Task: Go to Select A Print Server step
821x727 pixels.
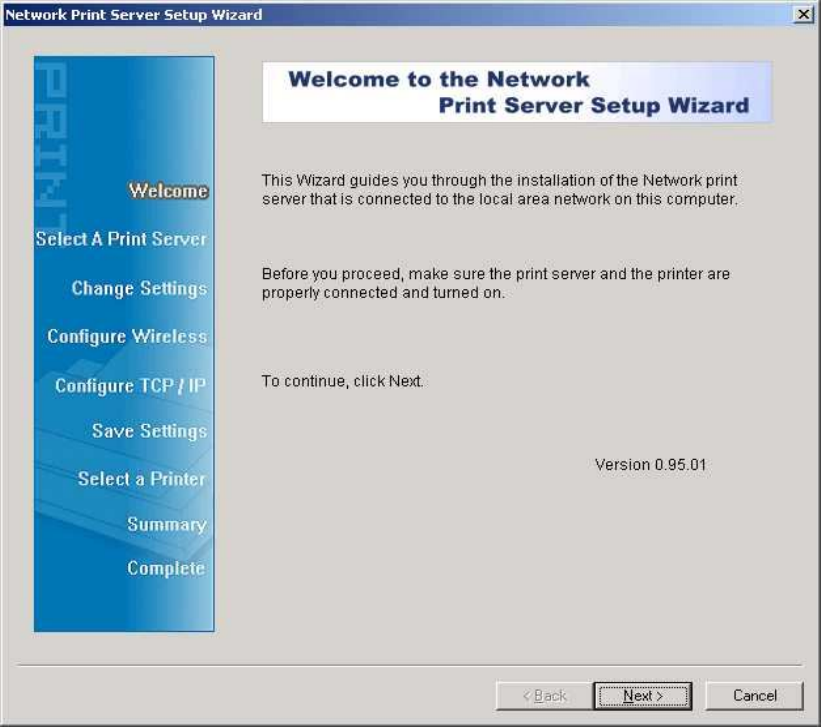Action: click(121, 239)
